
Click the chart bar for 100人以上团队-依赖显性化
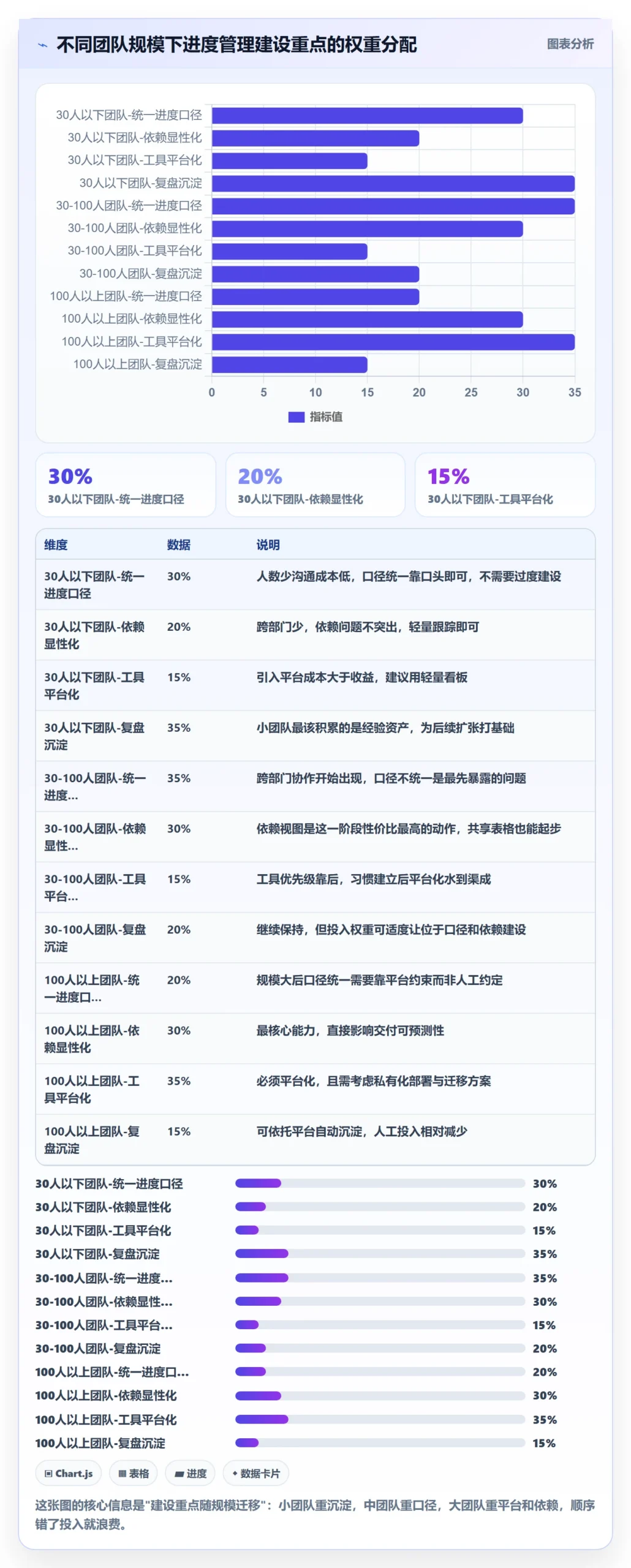(367, 320)
